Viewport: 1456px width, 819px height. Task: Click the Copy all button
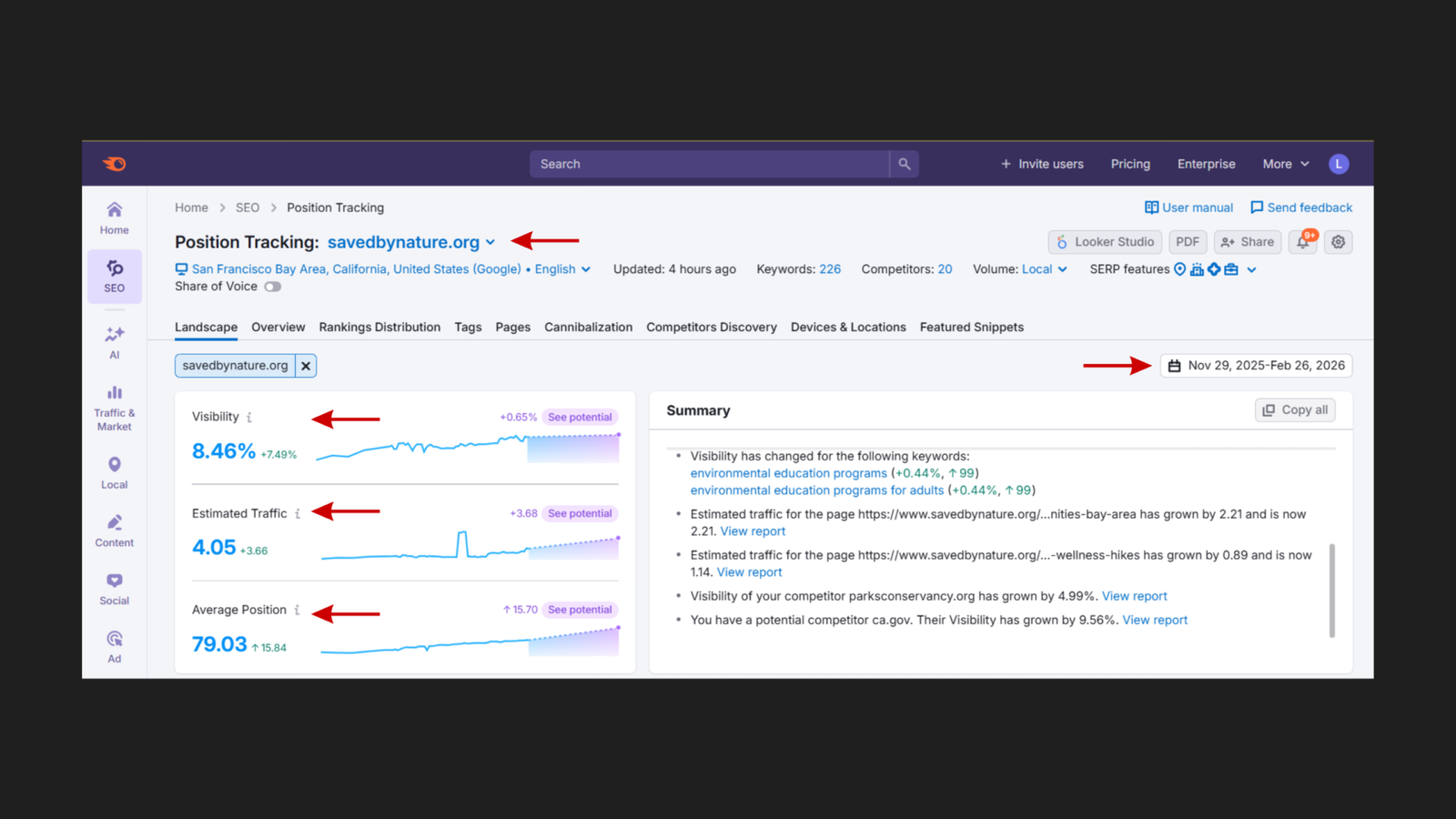1295,410
